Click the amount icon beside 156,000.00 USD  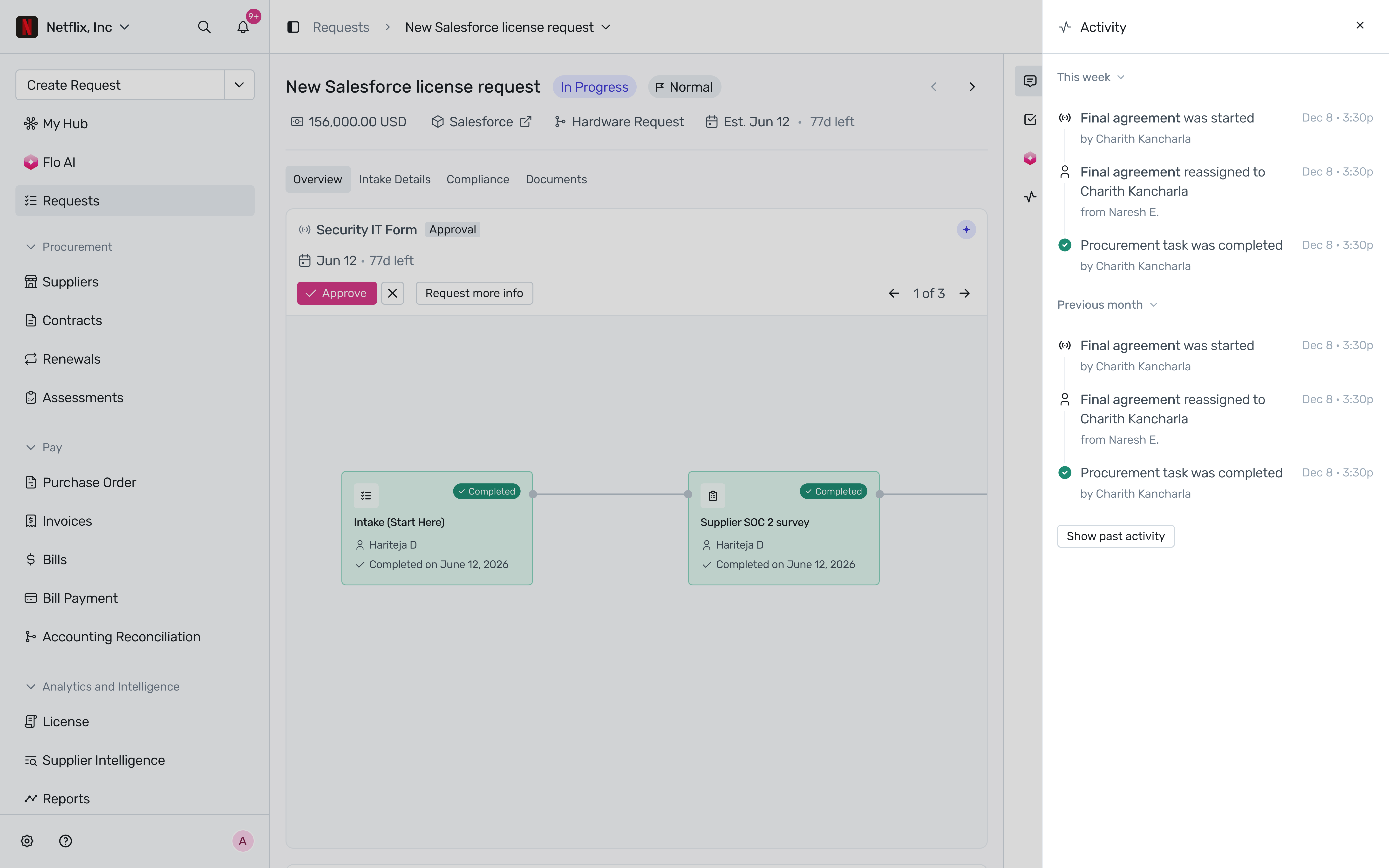pyautogui.click(x=297, y=122)
